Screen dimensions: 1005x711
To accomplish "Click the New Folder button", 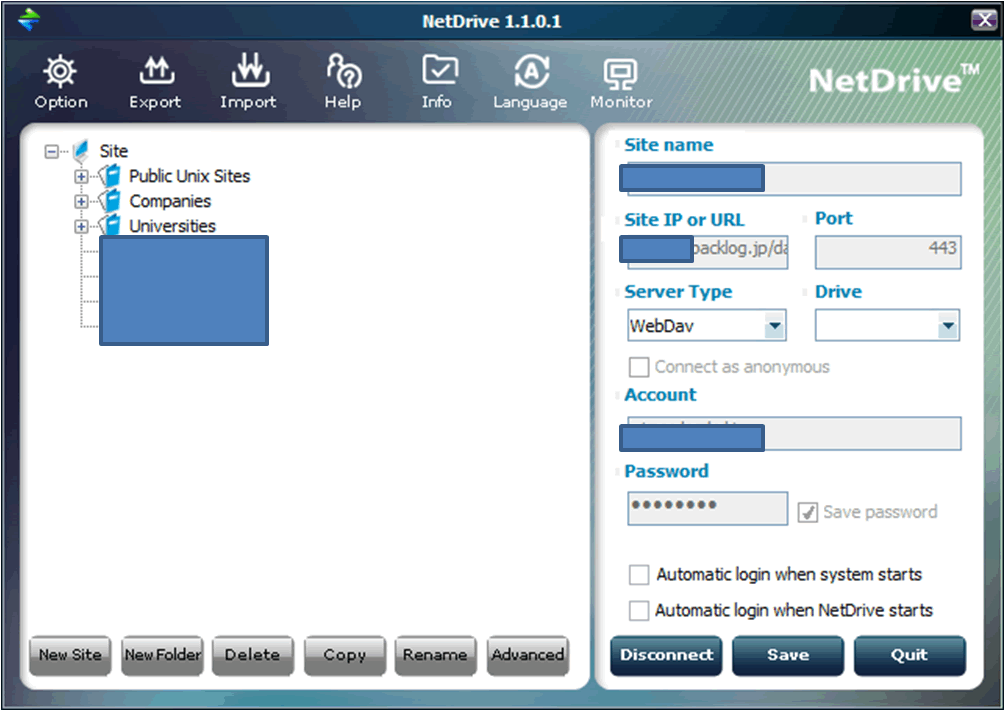I will (163, 655).
